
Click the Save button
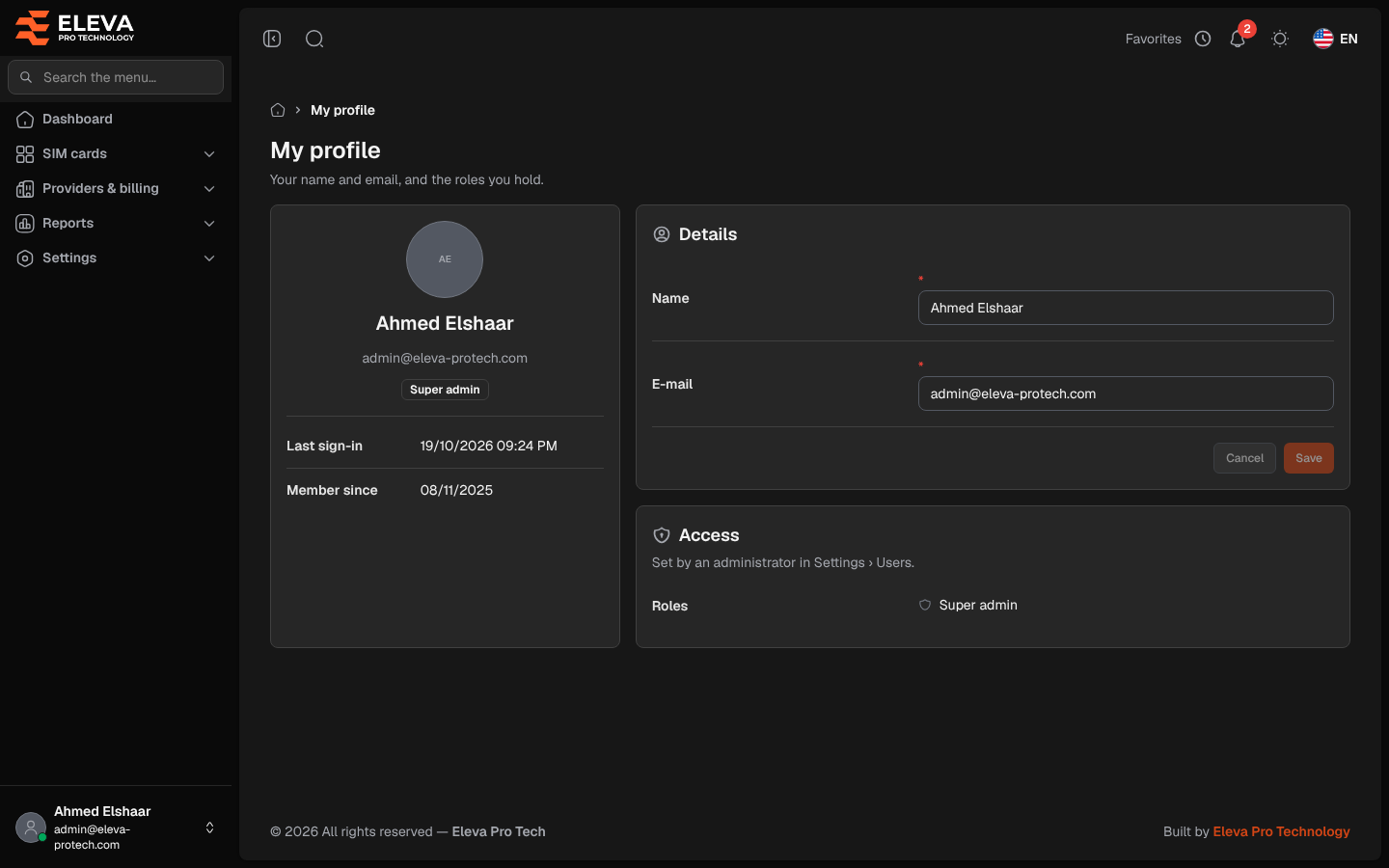point(1309,458)
